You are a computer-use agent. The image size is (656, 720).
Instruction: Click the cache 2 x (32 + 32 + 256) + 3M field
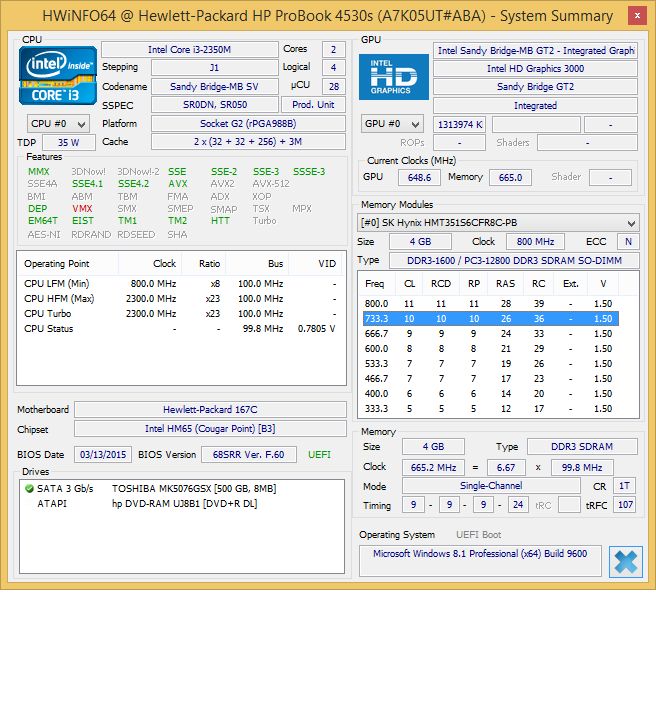click(x=248, y=141)
